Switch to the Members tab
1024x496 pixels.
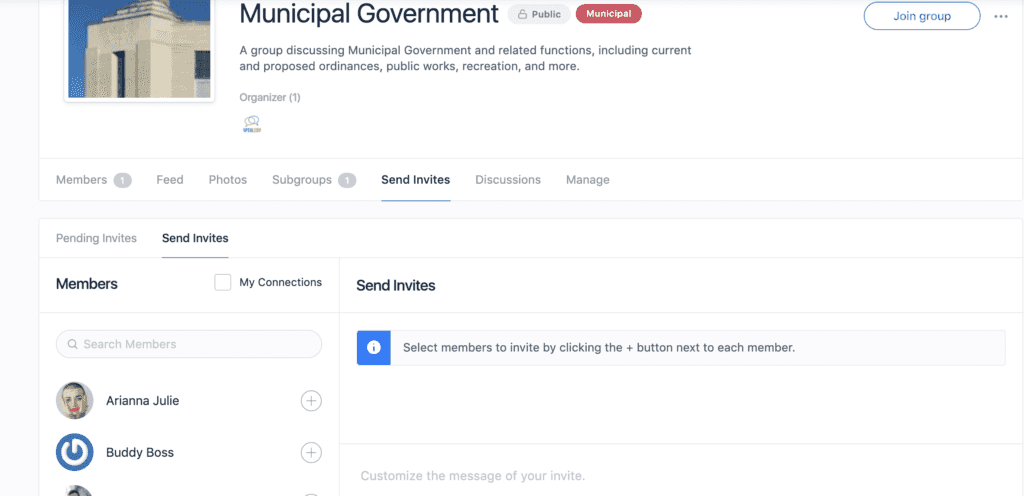[93, 179]
